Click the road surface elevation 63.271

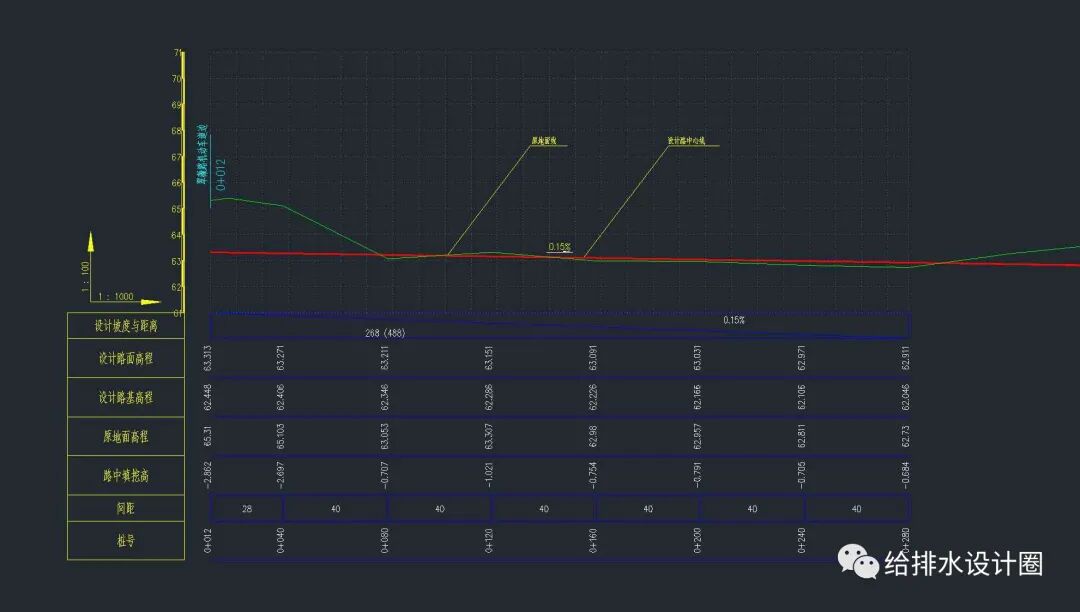click(x=280, y=358)
